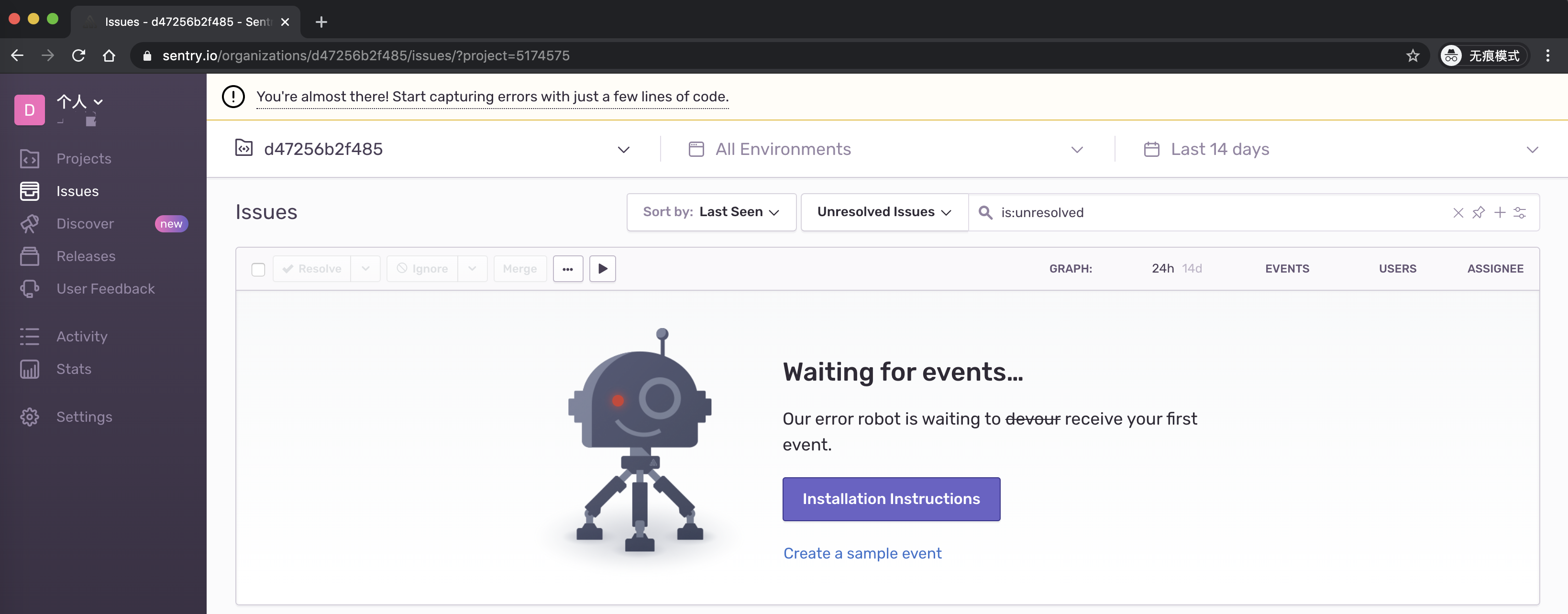Click the Settings sidebar icon

coord(30,417)
